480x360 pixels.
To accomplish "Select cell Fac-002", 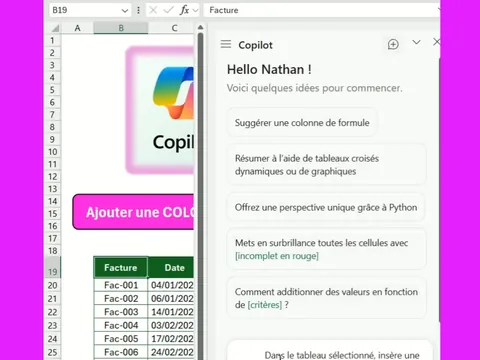I will pos(121,298).
